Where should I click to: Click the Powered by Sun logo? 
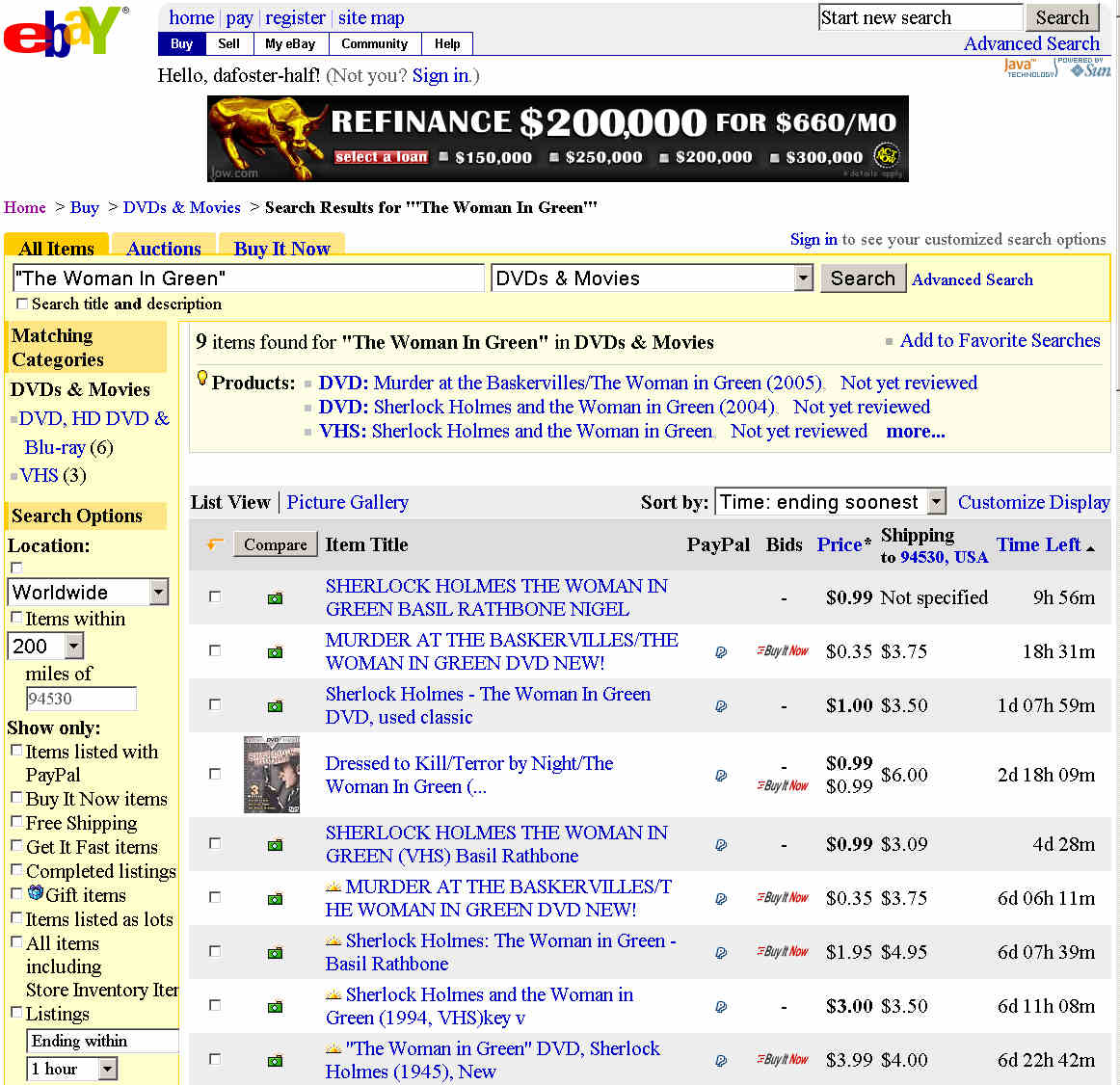click(x=1085, y=67)
